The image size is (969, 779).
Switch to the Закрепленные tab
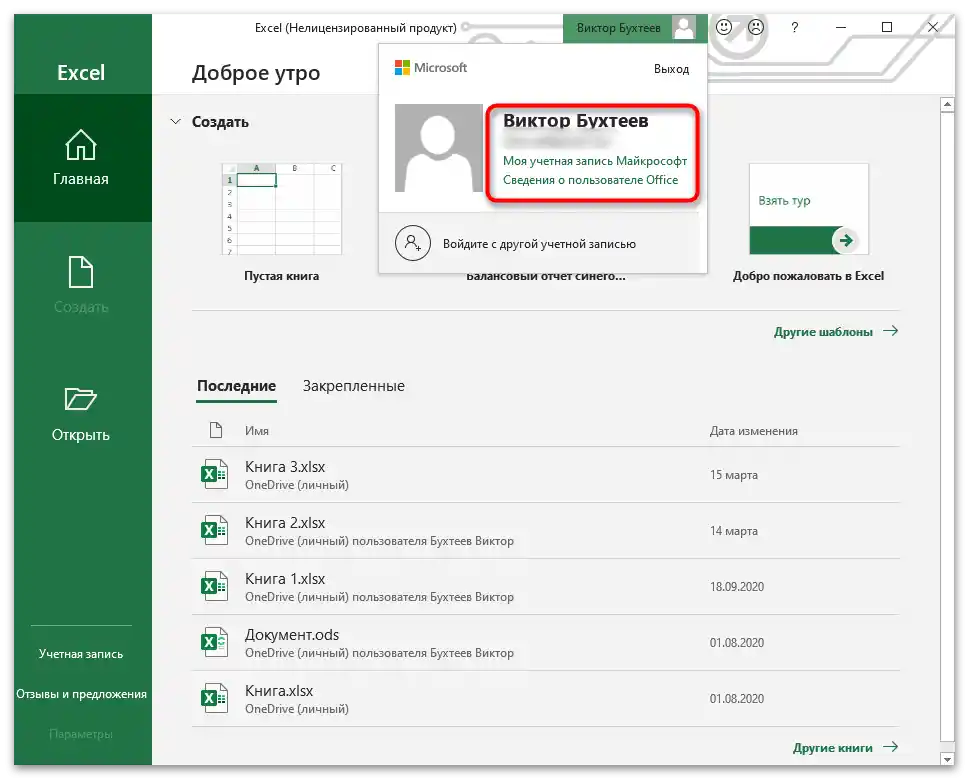353,386
